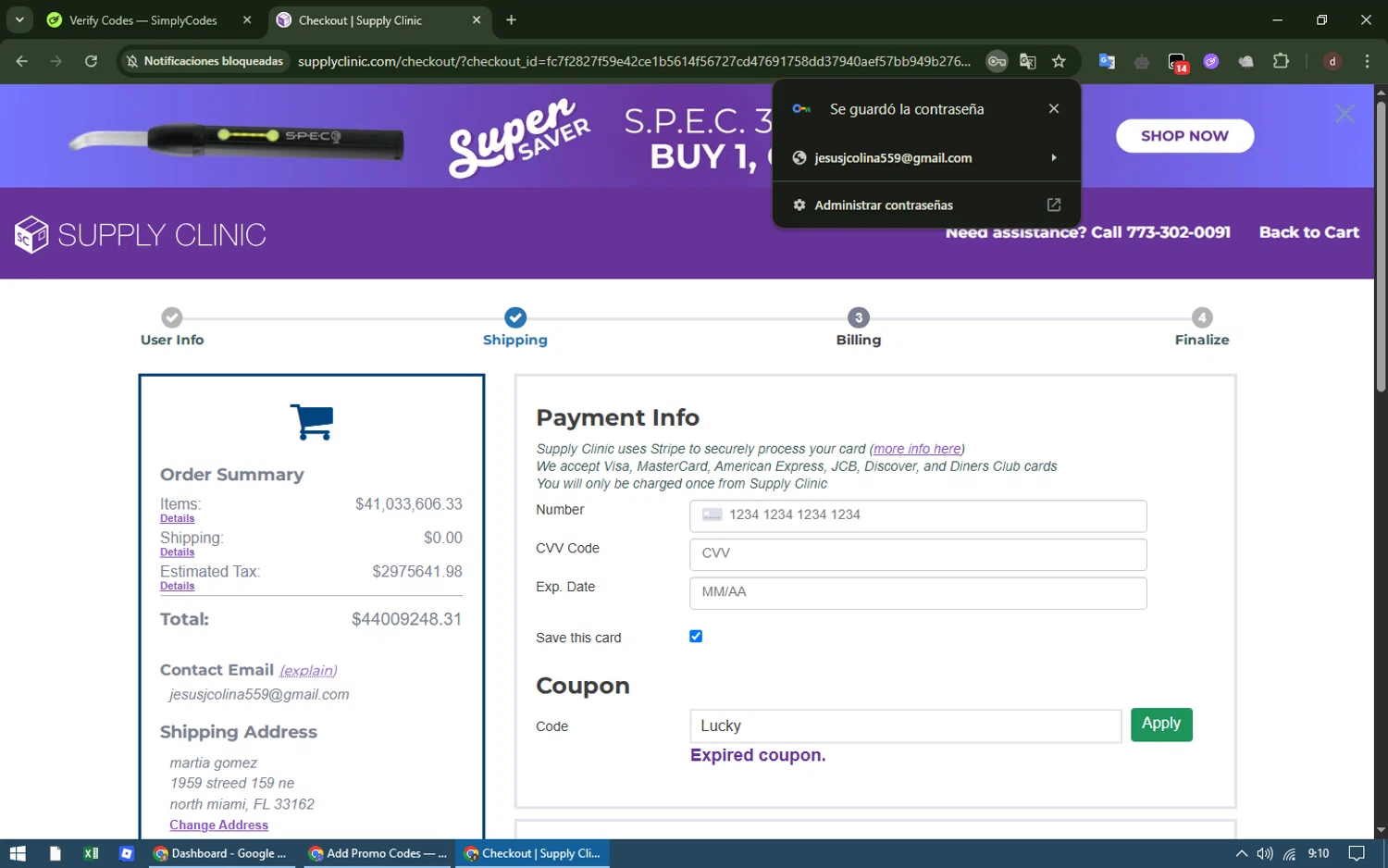1388x868 pixels.
Task: Focus the Exp. Date field
Action: 918,593
